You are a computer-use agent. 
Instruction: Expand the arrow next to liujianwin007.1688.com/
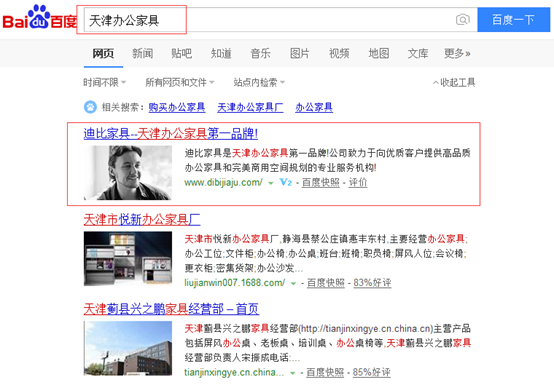pos(293,283)
